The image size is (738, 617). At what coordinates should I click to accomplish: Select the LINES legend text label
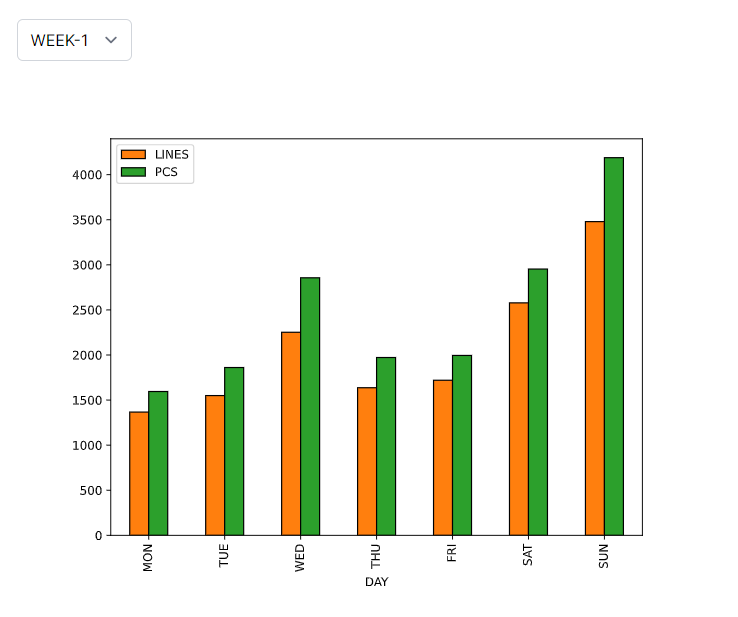171,154
